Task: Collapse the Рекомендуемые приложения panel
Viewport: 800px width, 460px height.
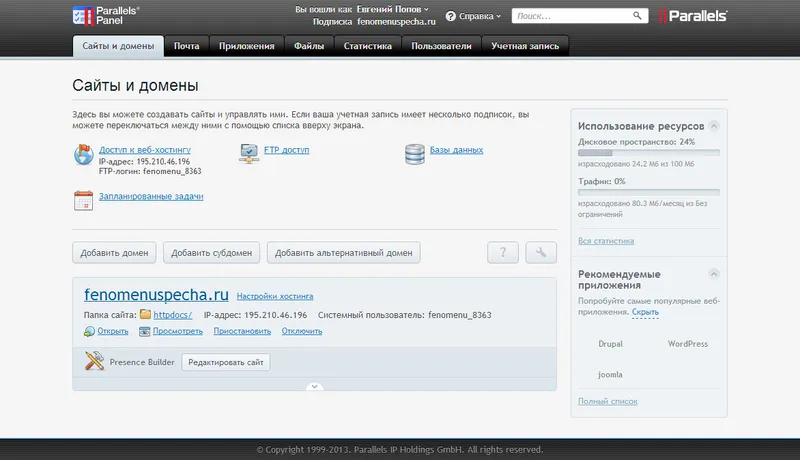Action: 714,274
